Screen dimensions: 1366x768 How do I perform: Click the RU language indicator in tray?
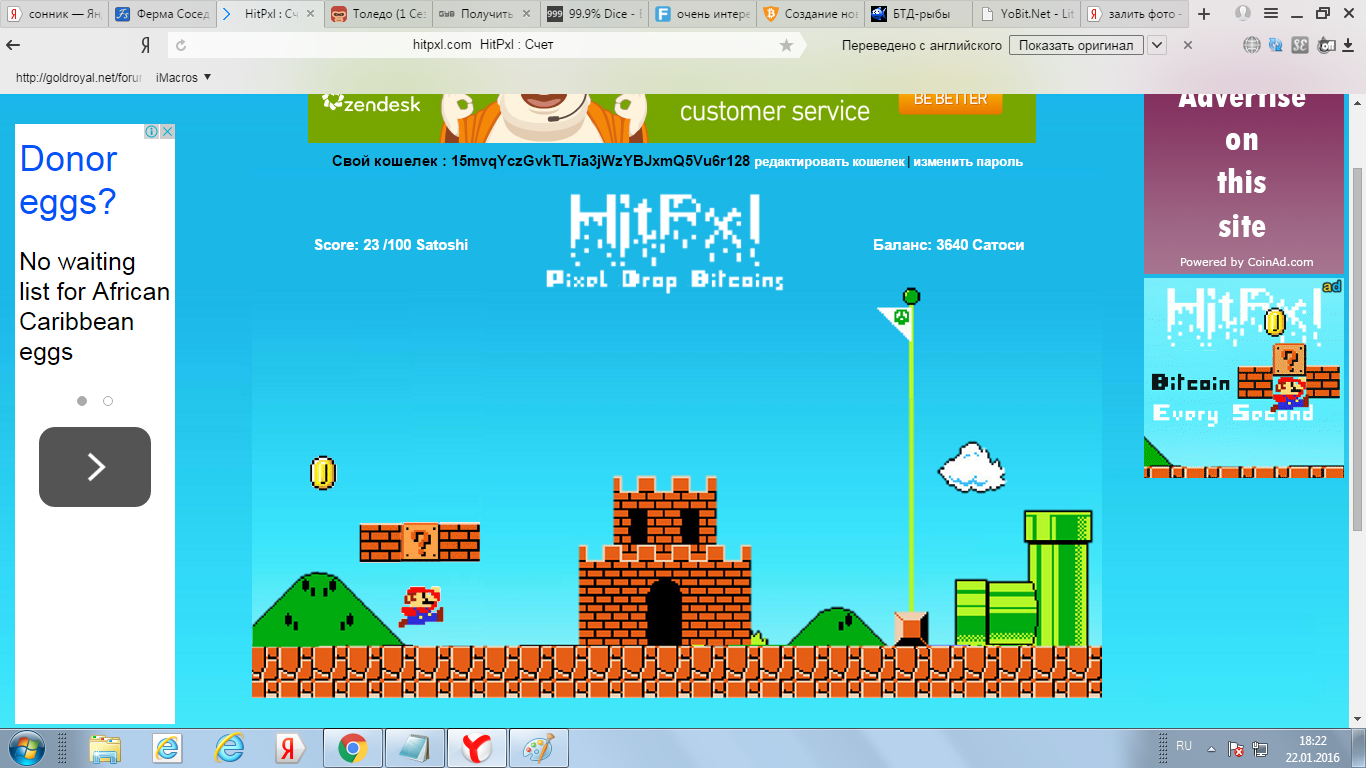pyautogui.click(x=1184, y=746)
